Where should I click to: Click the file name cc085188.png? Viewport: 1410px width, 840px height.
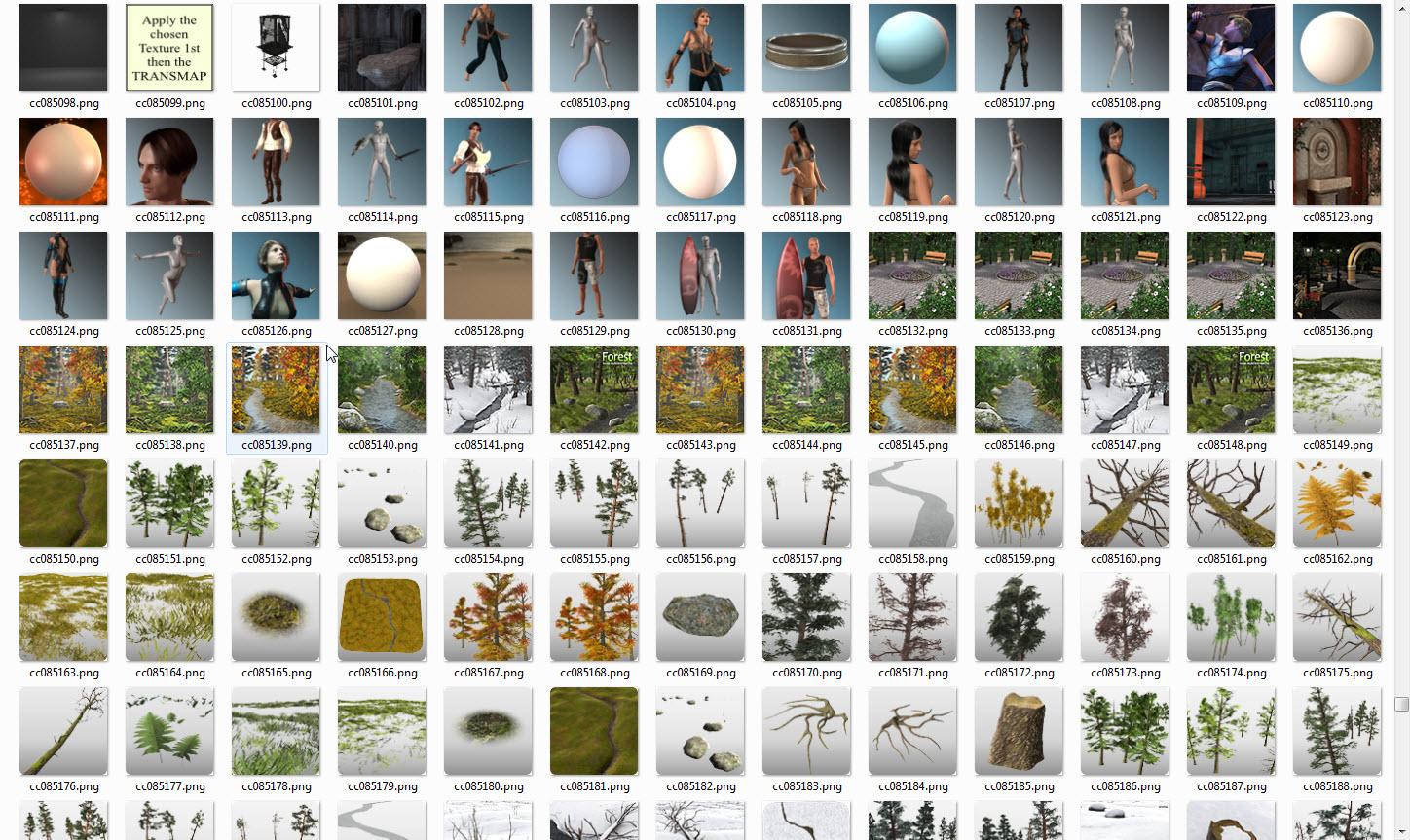pyautogui.click(x=1338, y=786)
